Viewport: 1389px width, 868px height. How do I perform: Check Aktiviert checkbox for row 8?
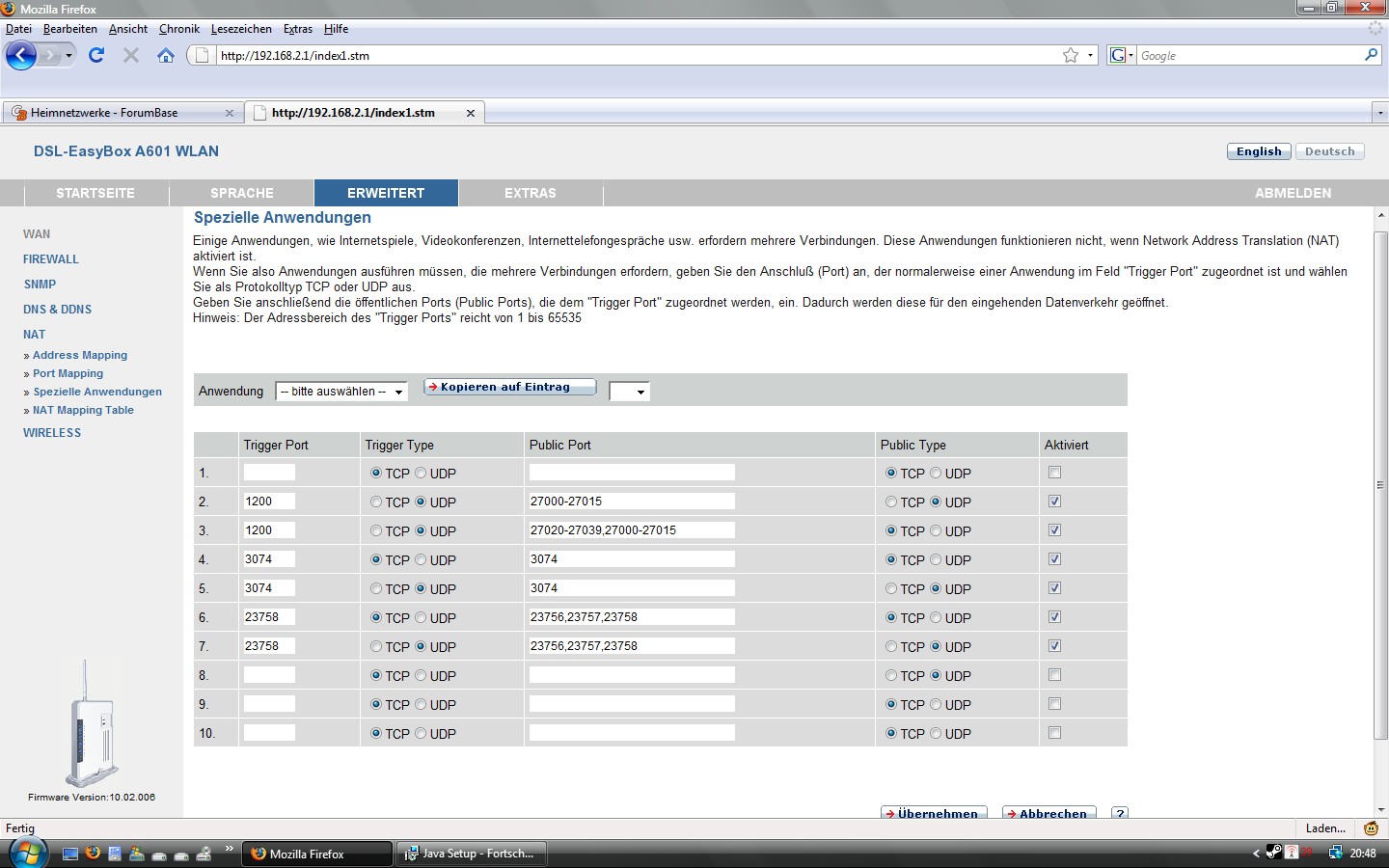tap(1054, 675)
